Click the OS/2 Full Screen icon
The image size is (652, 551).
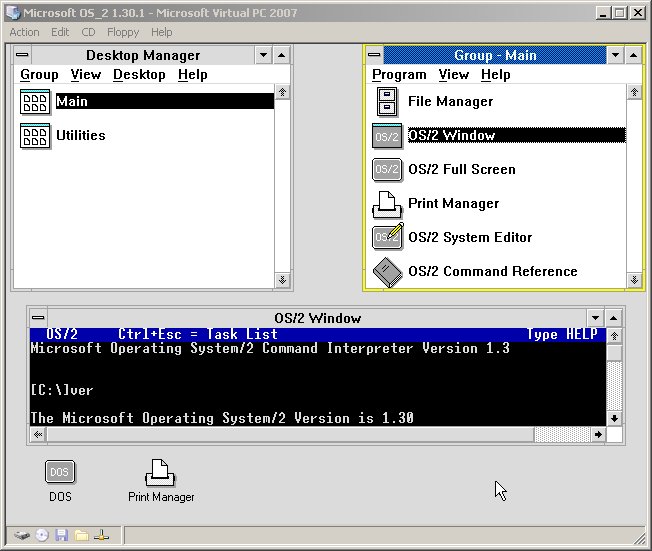387,170
